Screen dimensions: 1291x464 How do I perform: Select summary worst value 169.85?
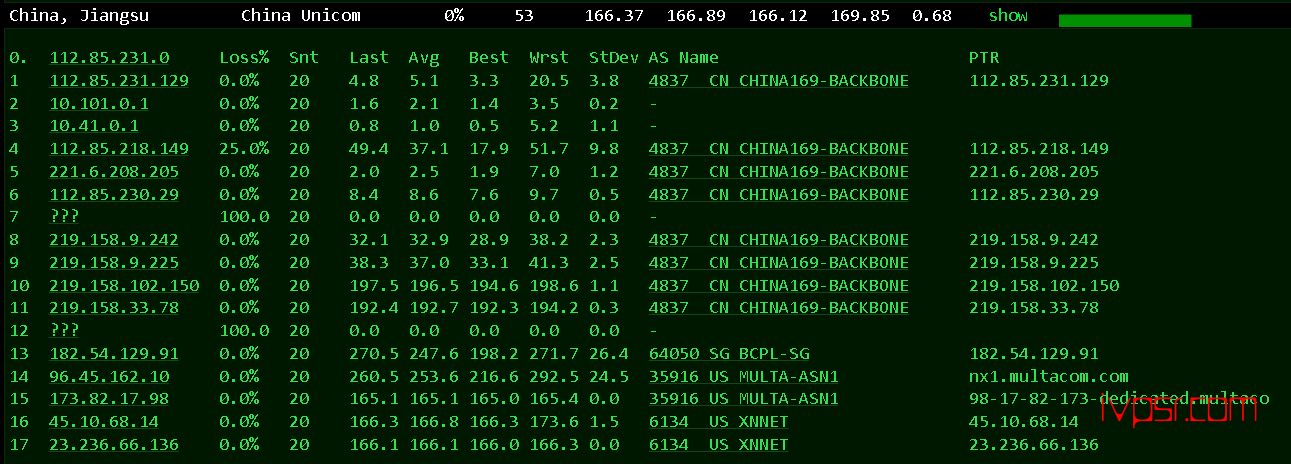pyautogui.click(x=859, y=16)
